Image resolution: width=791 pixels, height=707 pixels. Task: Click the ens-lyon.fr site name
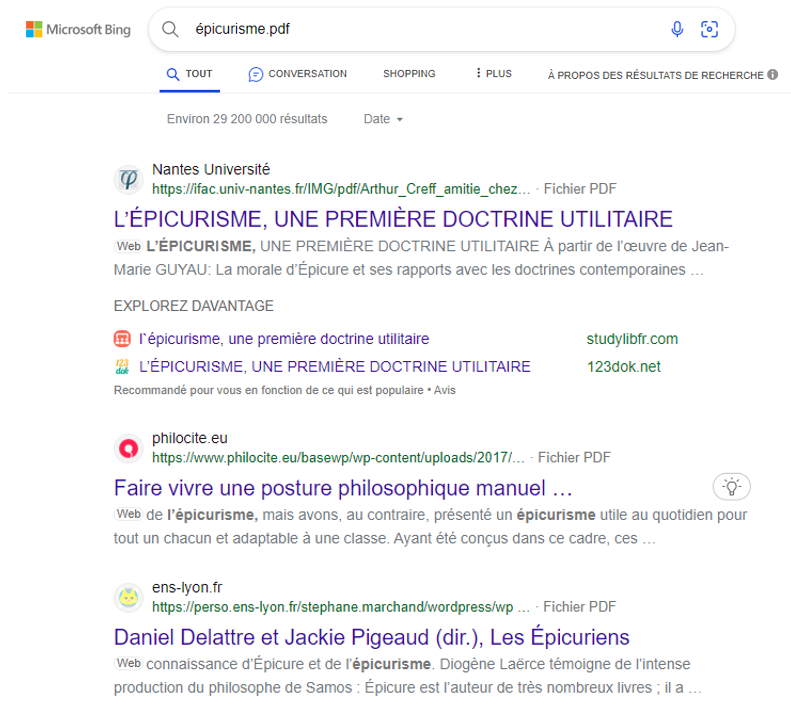click(187, 587)
